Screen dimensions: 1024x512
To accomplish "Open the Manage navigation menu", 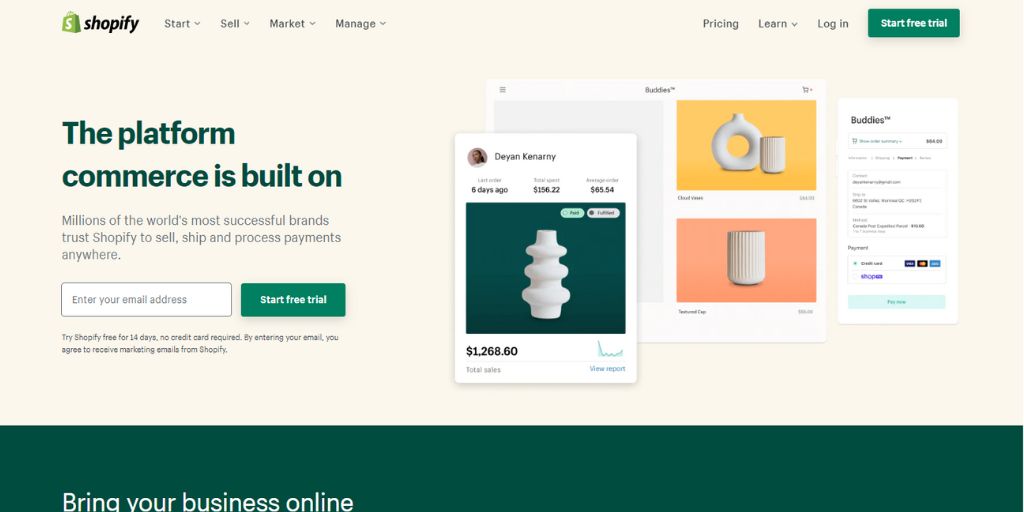I will (360, 24).
